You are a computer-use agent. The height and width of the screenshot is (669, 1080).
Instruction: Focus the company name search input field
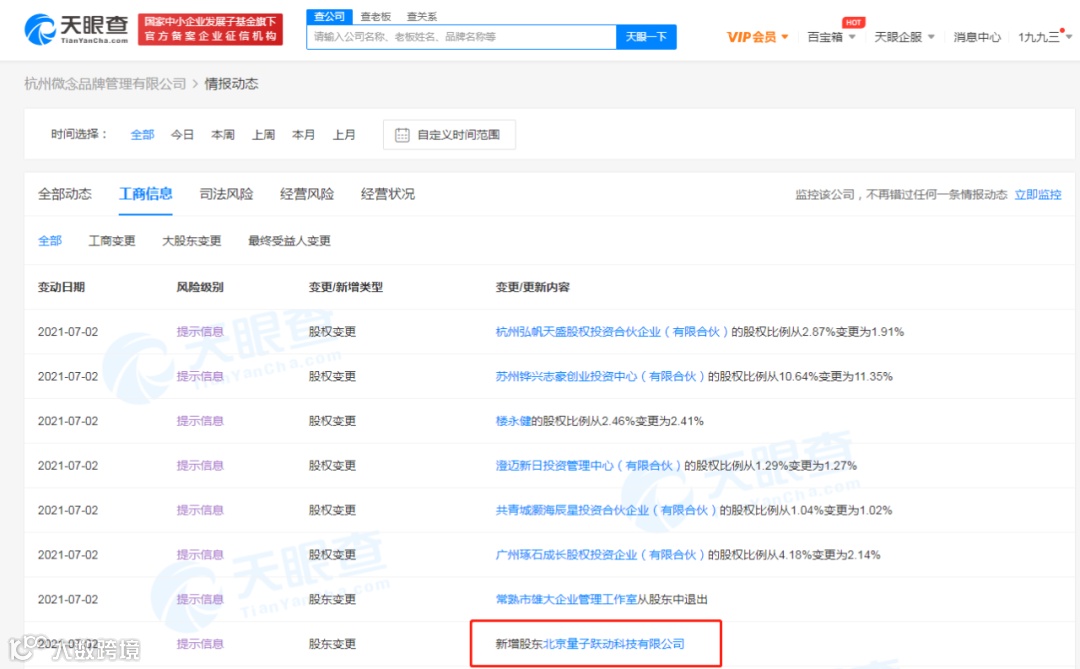461,37
